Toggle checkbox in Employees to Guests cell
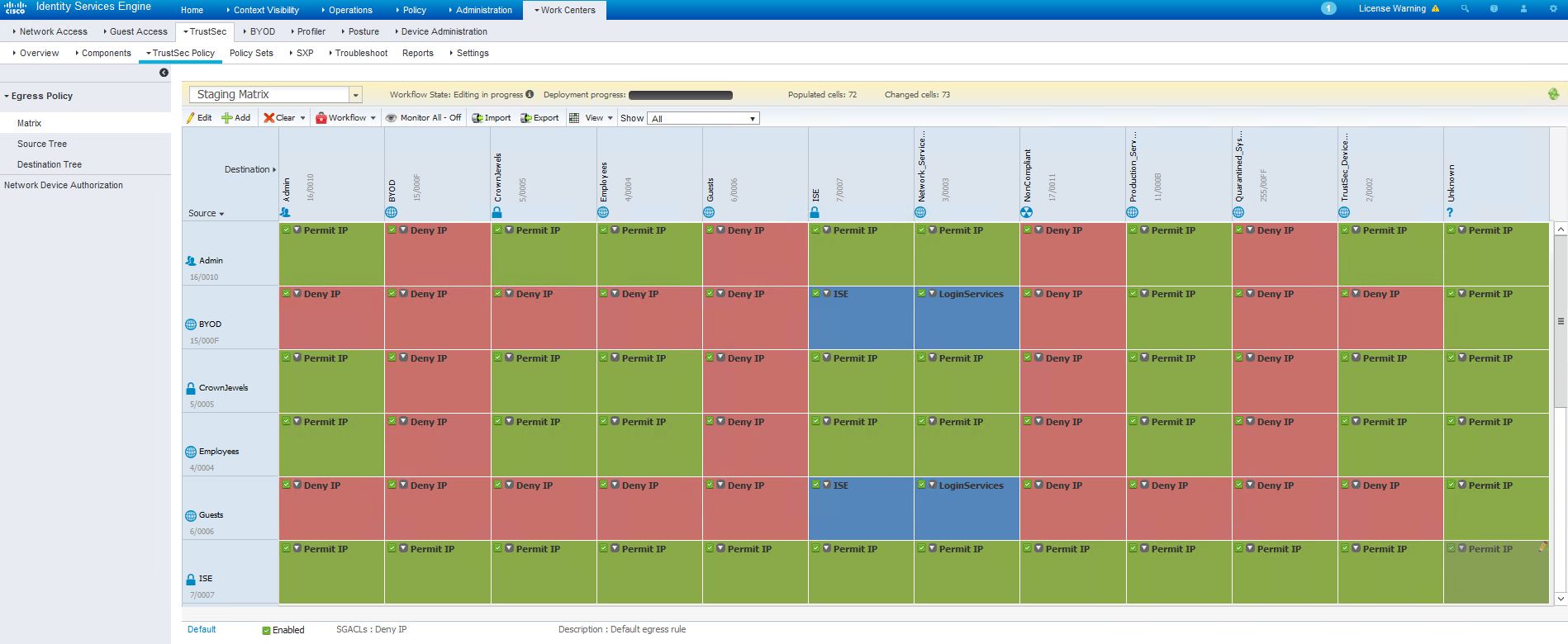This screenshot has height=644, width=1568. (710, 422)
